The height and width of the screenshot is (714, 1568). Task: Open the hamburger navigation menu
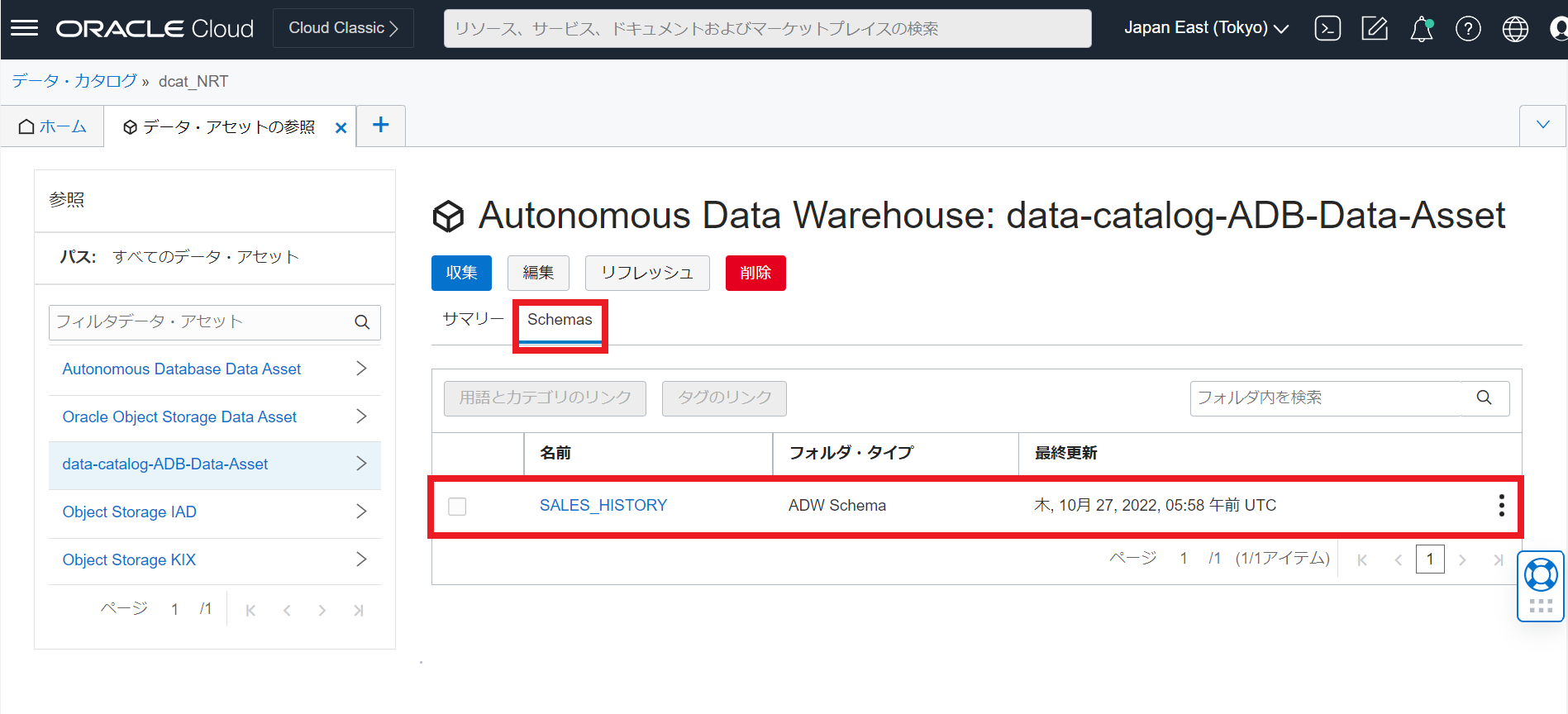point(24,28)
